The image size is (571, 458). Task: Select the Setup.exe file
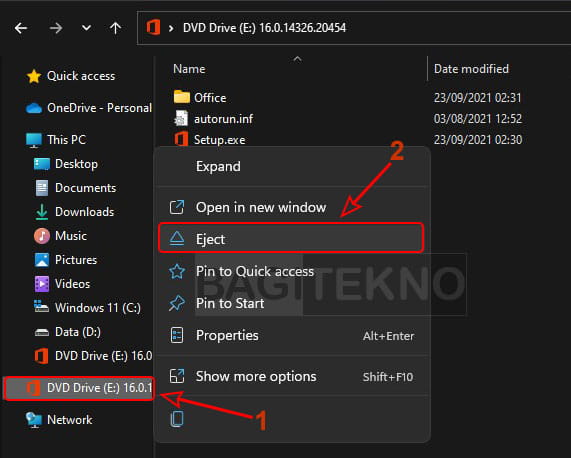219,140
